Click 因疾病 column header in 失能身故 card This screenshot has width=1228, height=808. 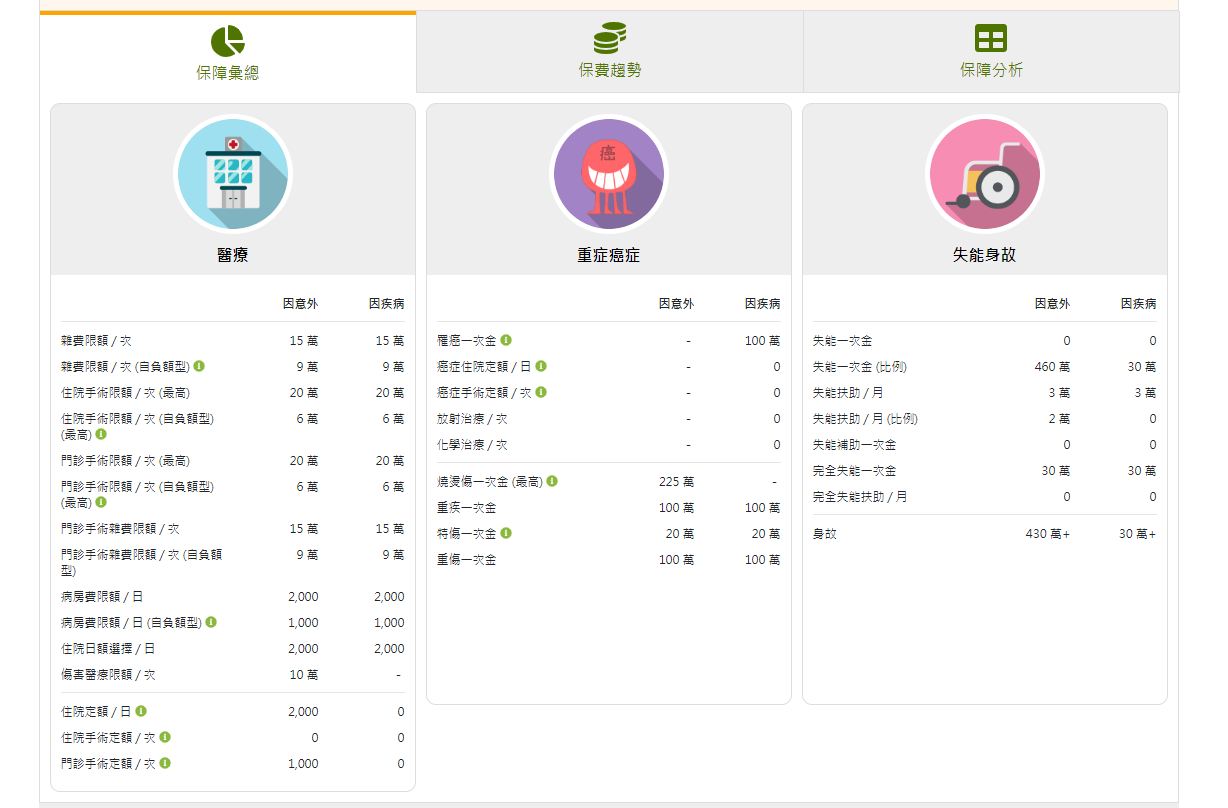[1138, 303]
